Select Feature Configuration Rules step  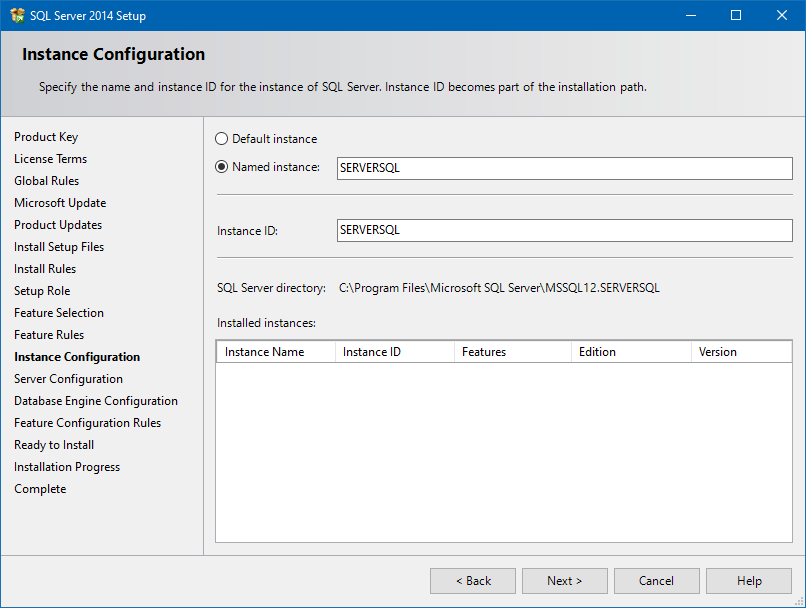click(87, 423)
